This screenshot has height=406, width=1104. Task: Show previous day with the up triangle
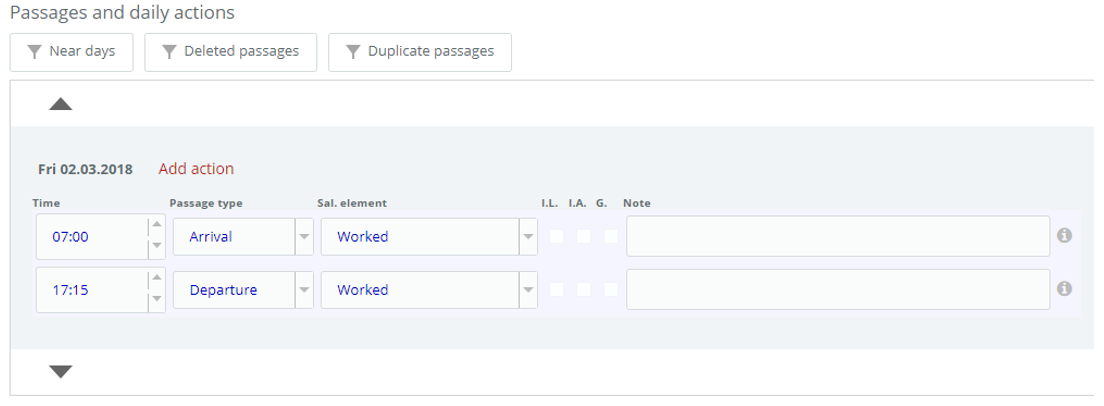[61, 104]
